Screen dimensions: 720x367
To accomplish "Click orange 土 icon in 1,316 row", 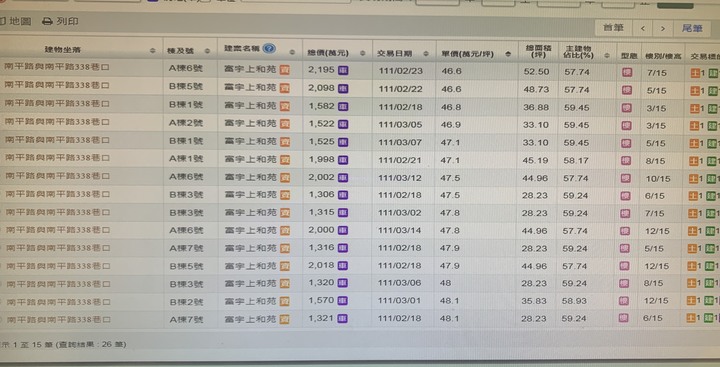I will tap(692, 249).
